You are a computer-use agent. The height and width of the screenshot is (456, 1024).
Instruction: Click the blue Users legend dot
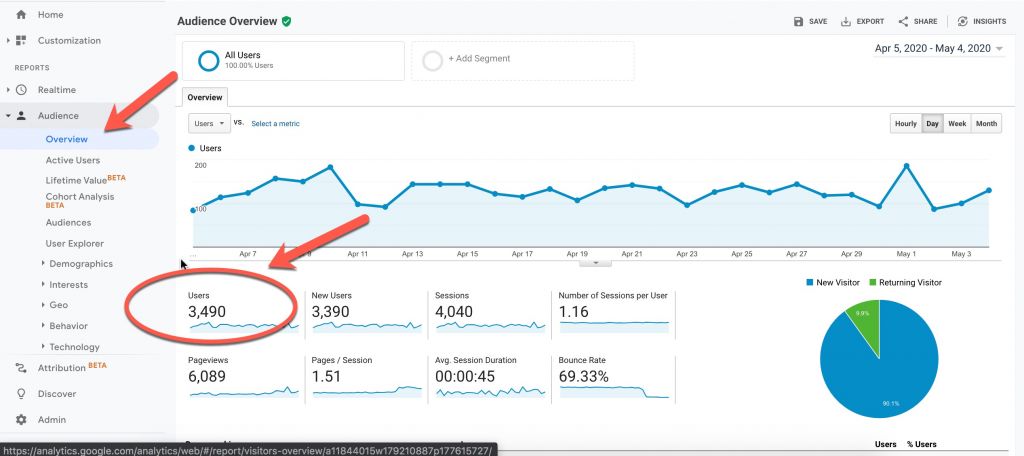tap(191, 148)
